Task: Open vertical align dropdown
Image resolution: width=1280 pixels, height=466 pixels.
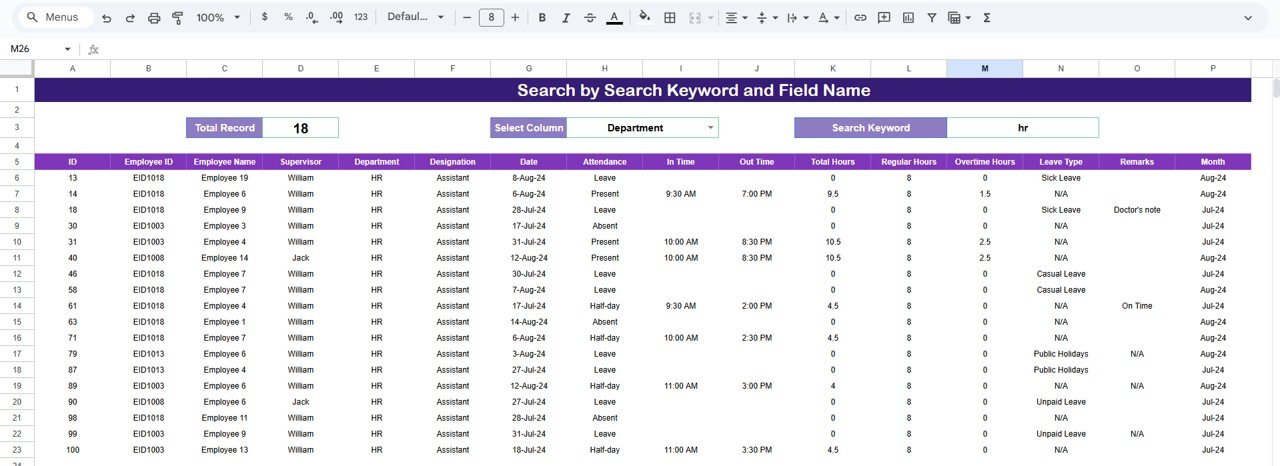Action: [767, 17]
